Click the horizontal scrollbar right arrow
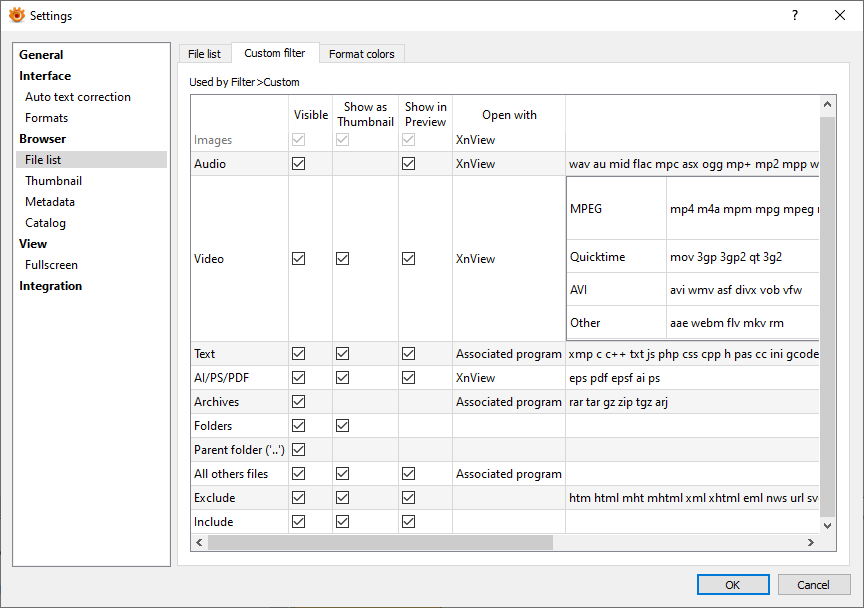The height and width of the screenshot is (608, 864). [810, 542]
